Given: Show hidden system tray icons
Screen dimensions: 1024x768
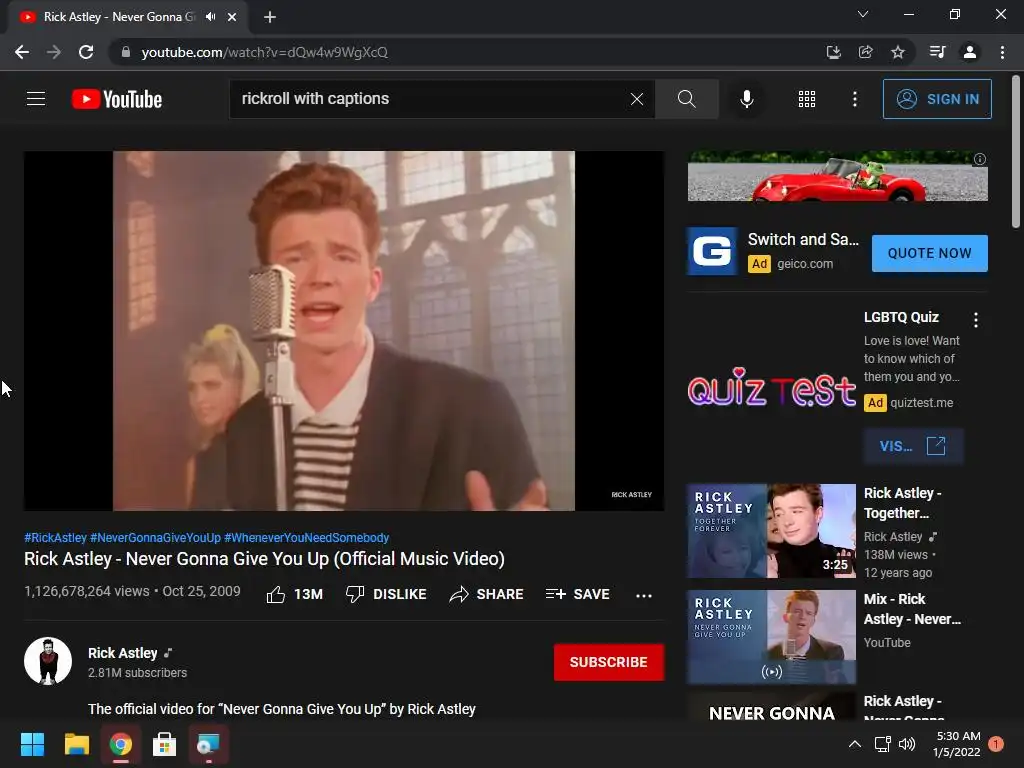Looking at the screenshot, I should (x=854, y=744).
